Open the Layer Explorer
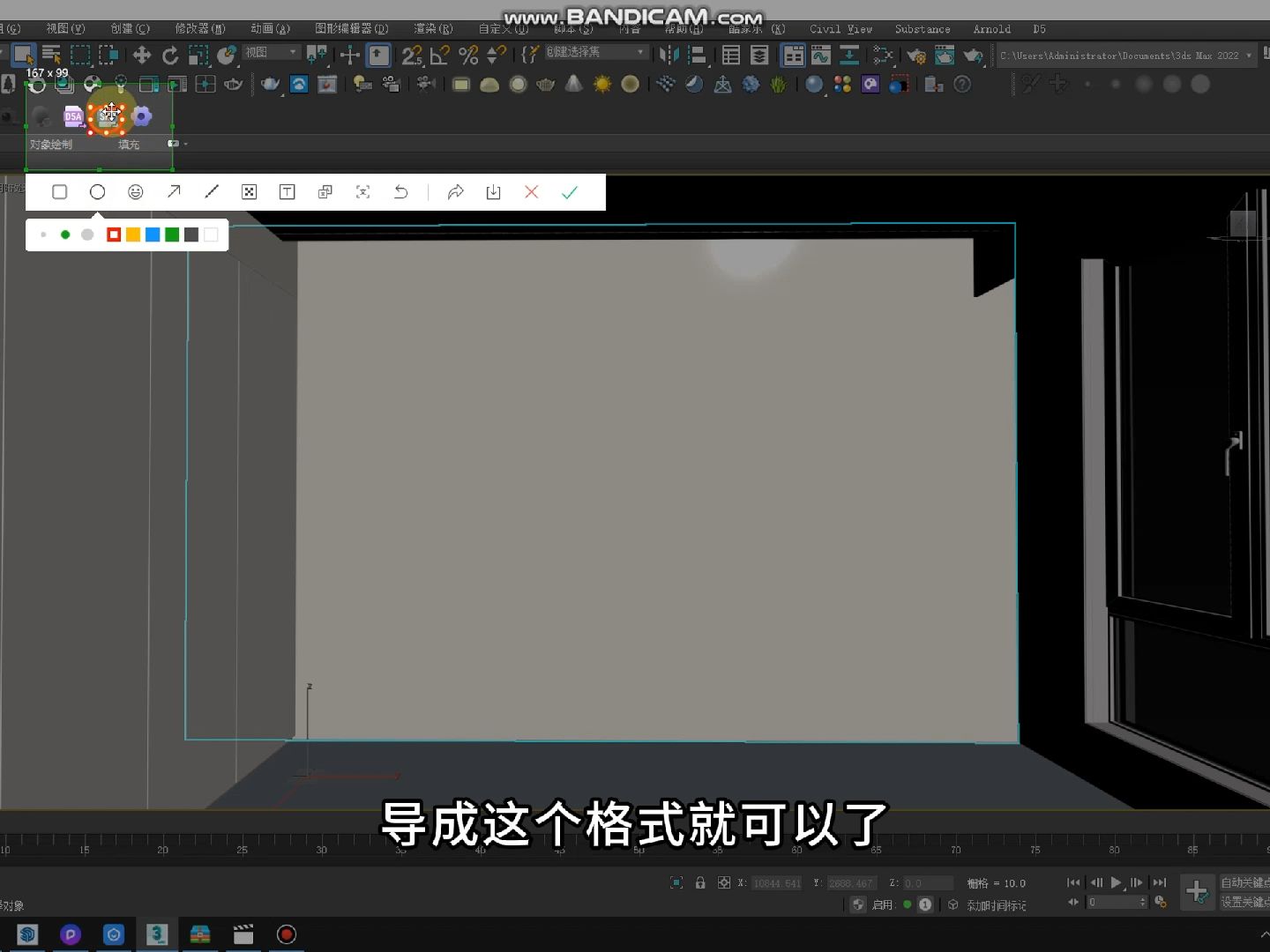The width and height of the screenshot is (1270, 952). 759,55
